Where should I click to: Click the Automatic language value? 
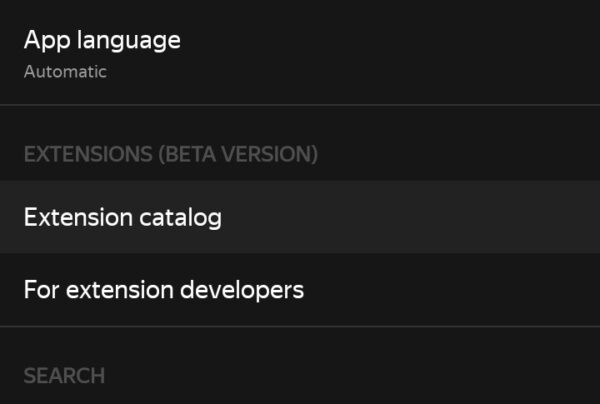coord(65,72)
